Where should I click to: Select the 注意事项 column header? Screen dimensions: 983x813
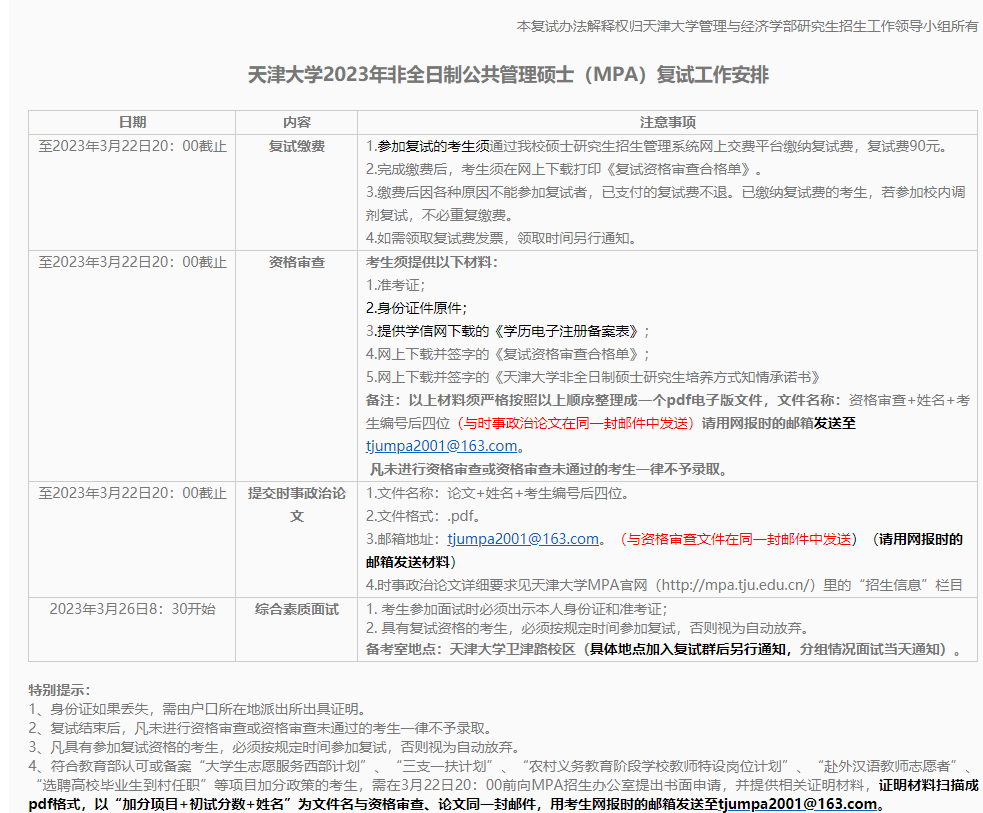click(667, 122)
